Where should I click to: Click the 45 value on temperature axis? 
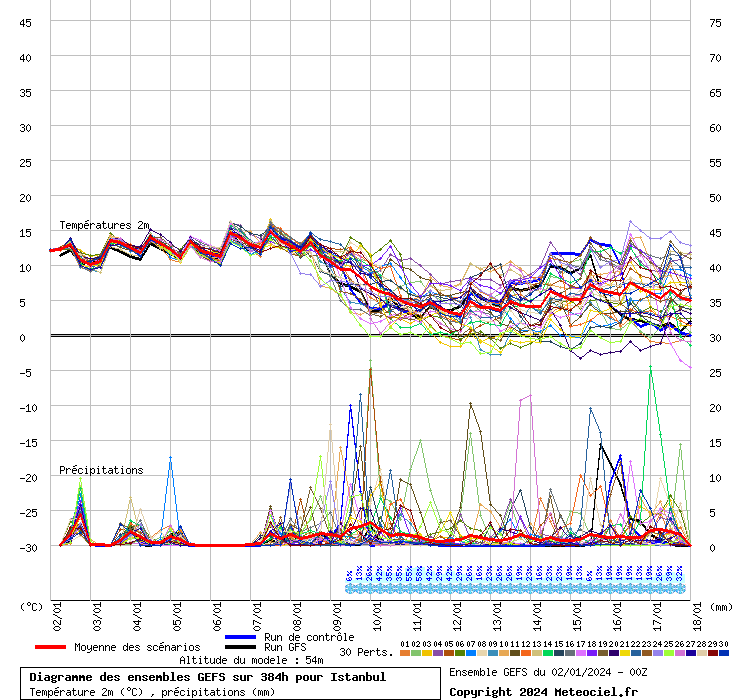pos(25,23)
